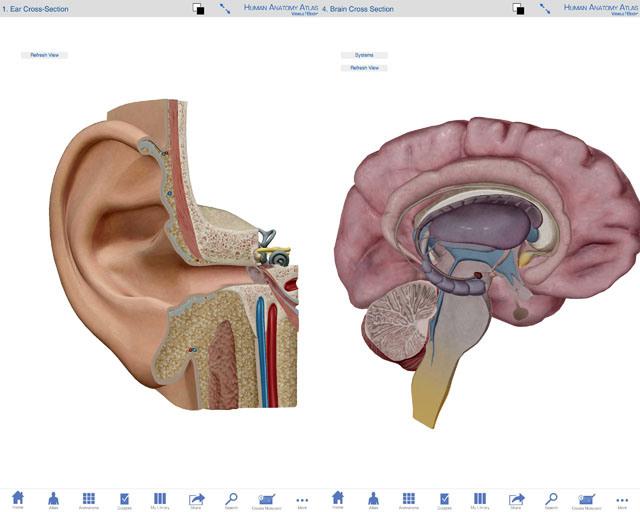Open Quizzes in the ear pane toolbar

(x=124, y=498)
